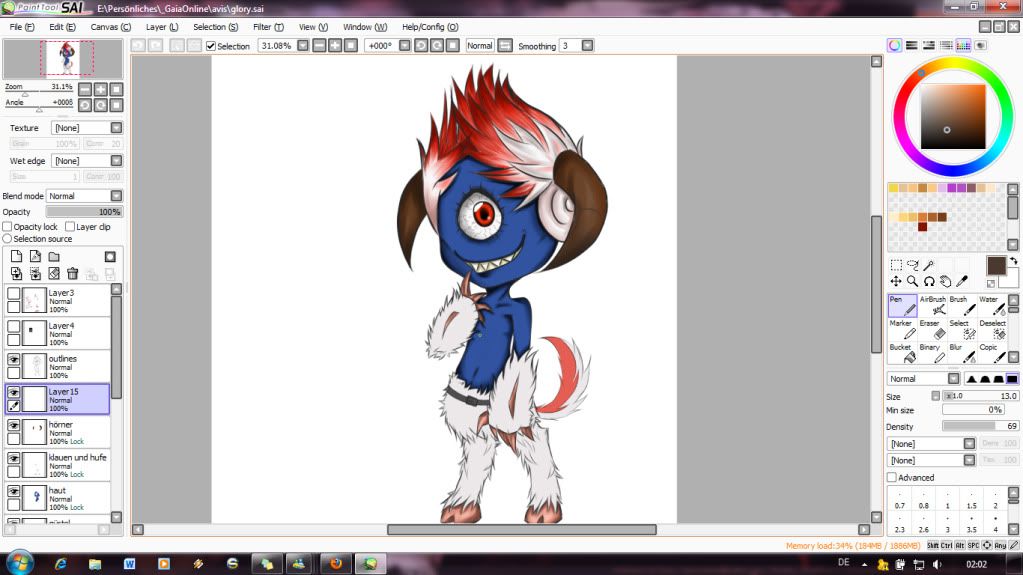Viewport: 1023px width, 575px height.
Task: Show the color wheel panel
Action: point(894,45)
